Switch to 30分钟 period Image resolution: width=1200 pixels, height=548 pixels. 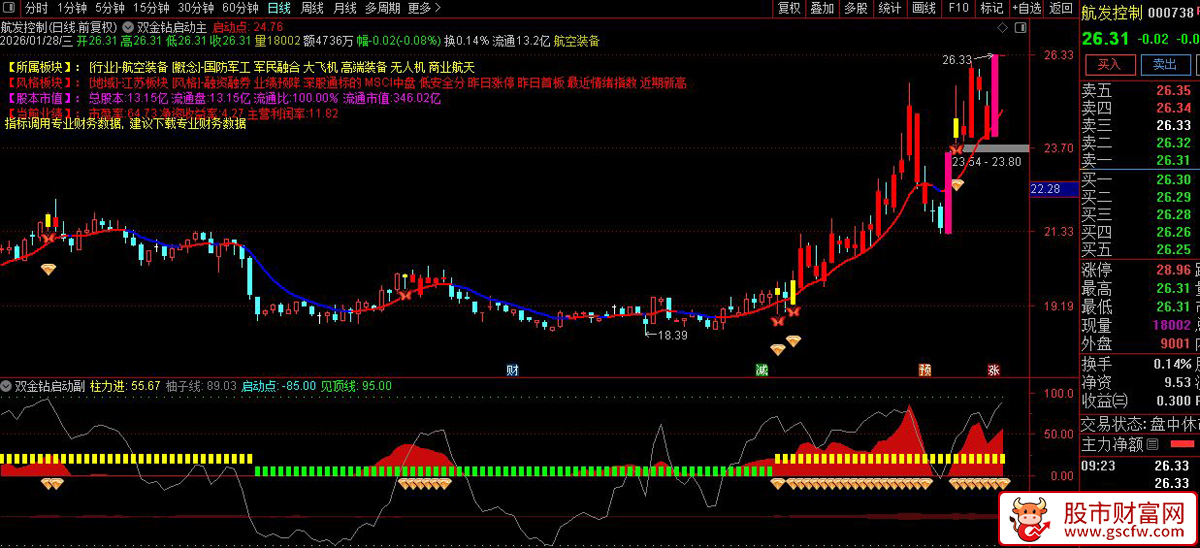(x=196, y=8)
